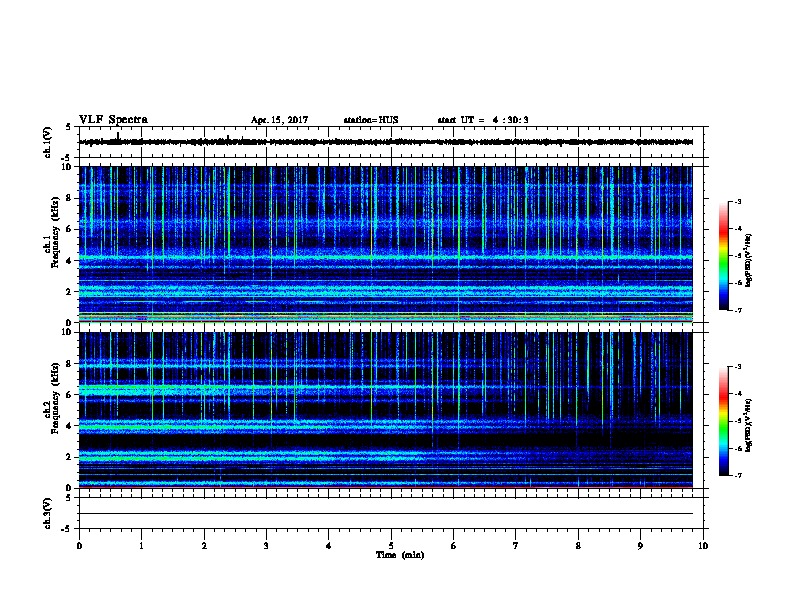This screenshot has width=792, height=612.
Task: Click inside the ch.1 spectrogram panel
Action: pyautogui.click(x=386, y=244)
